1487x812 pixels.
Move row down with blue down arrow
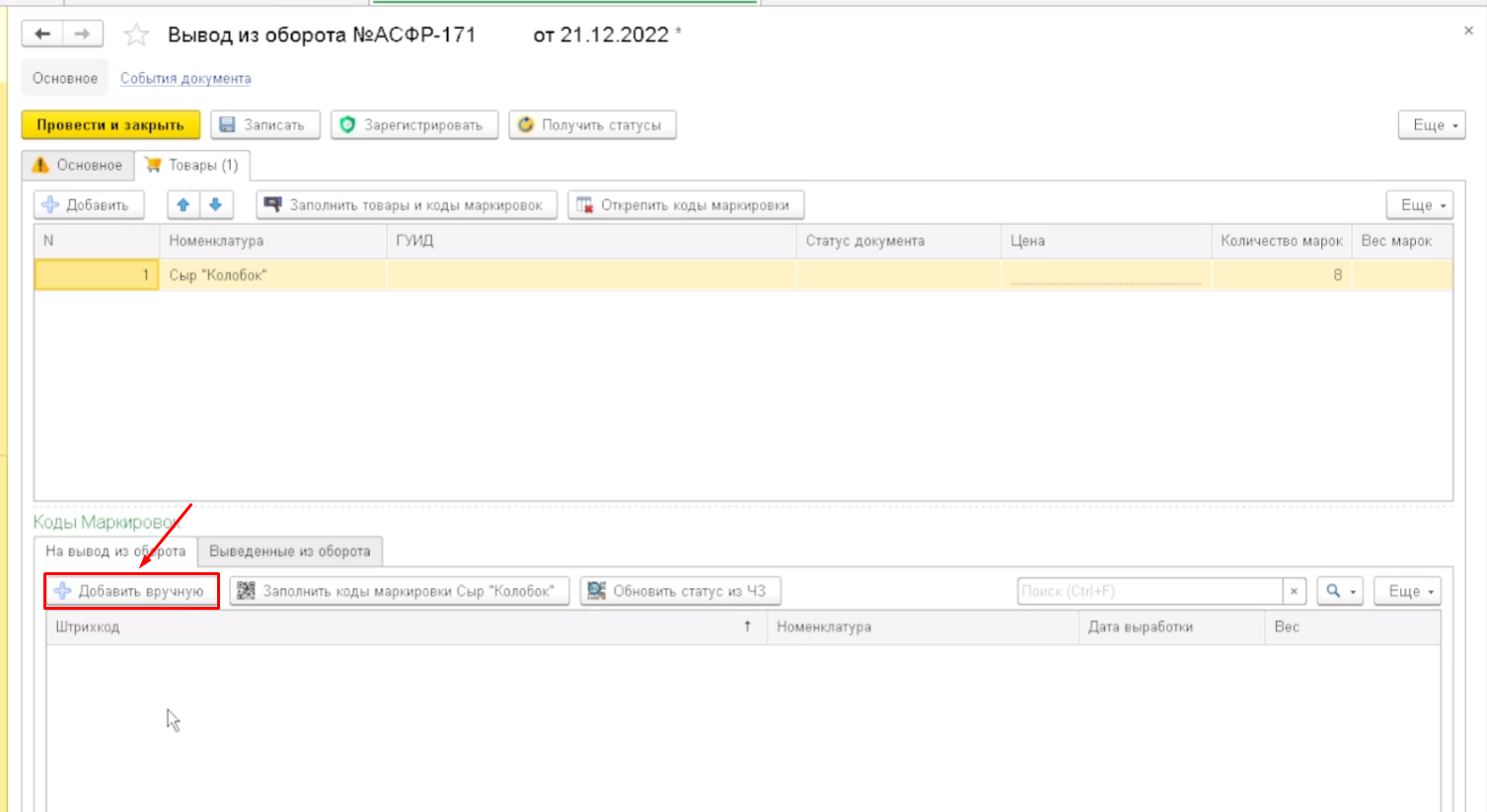(x=216, y=205)
